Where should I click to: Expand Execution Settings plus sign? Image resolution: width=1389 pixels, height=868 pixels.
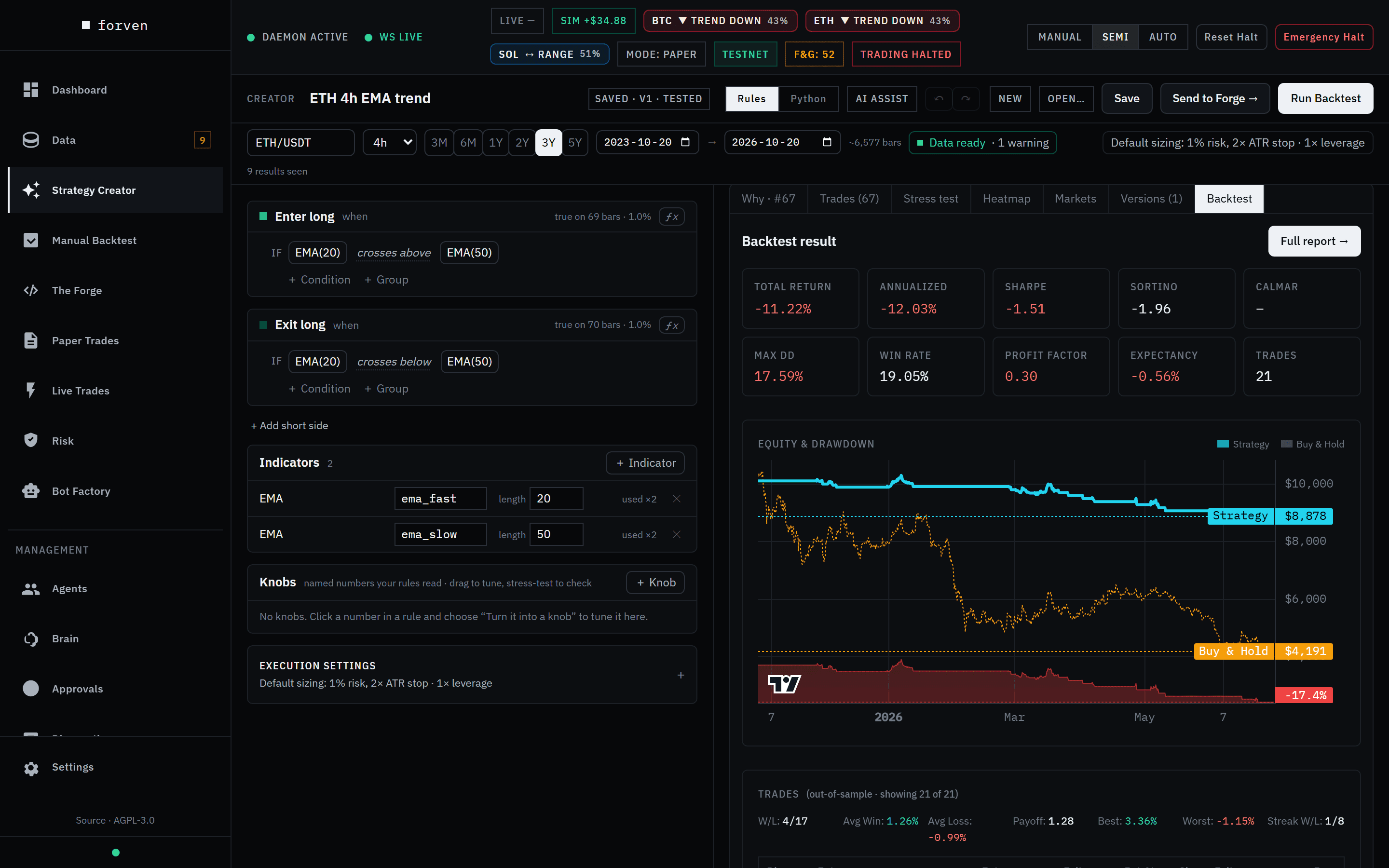(x=681, y=675)
